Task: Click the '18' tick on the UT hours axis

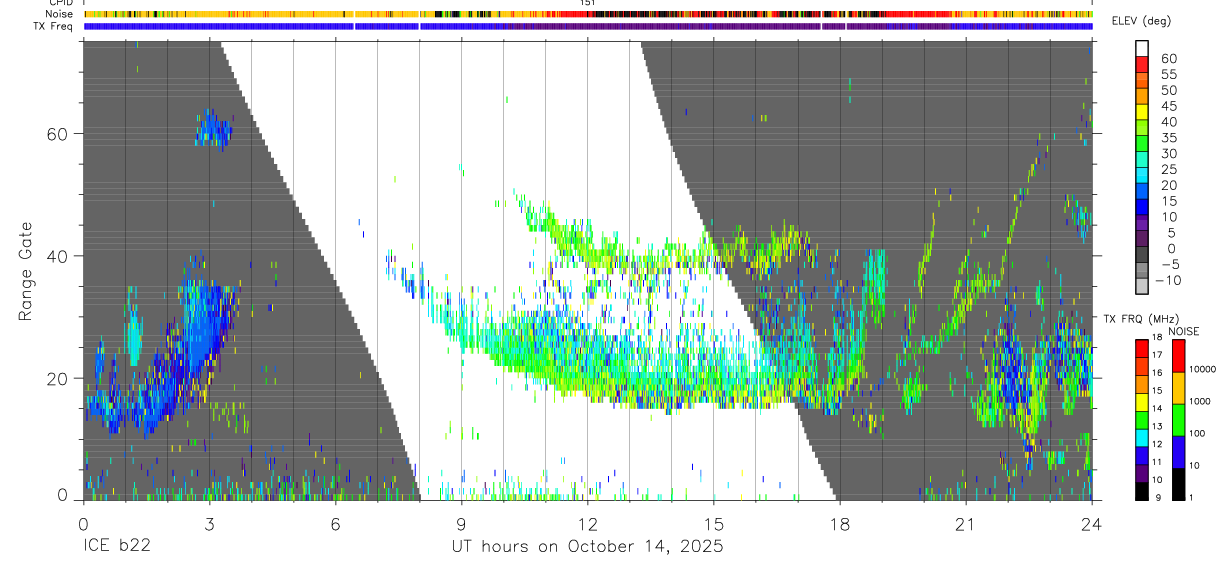Action: (x=839, y=524)
